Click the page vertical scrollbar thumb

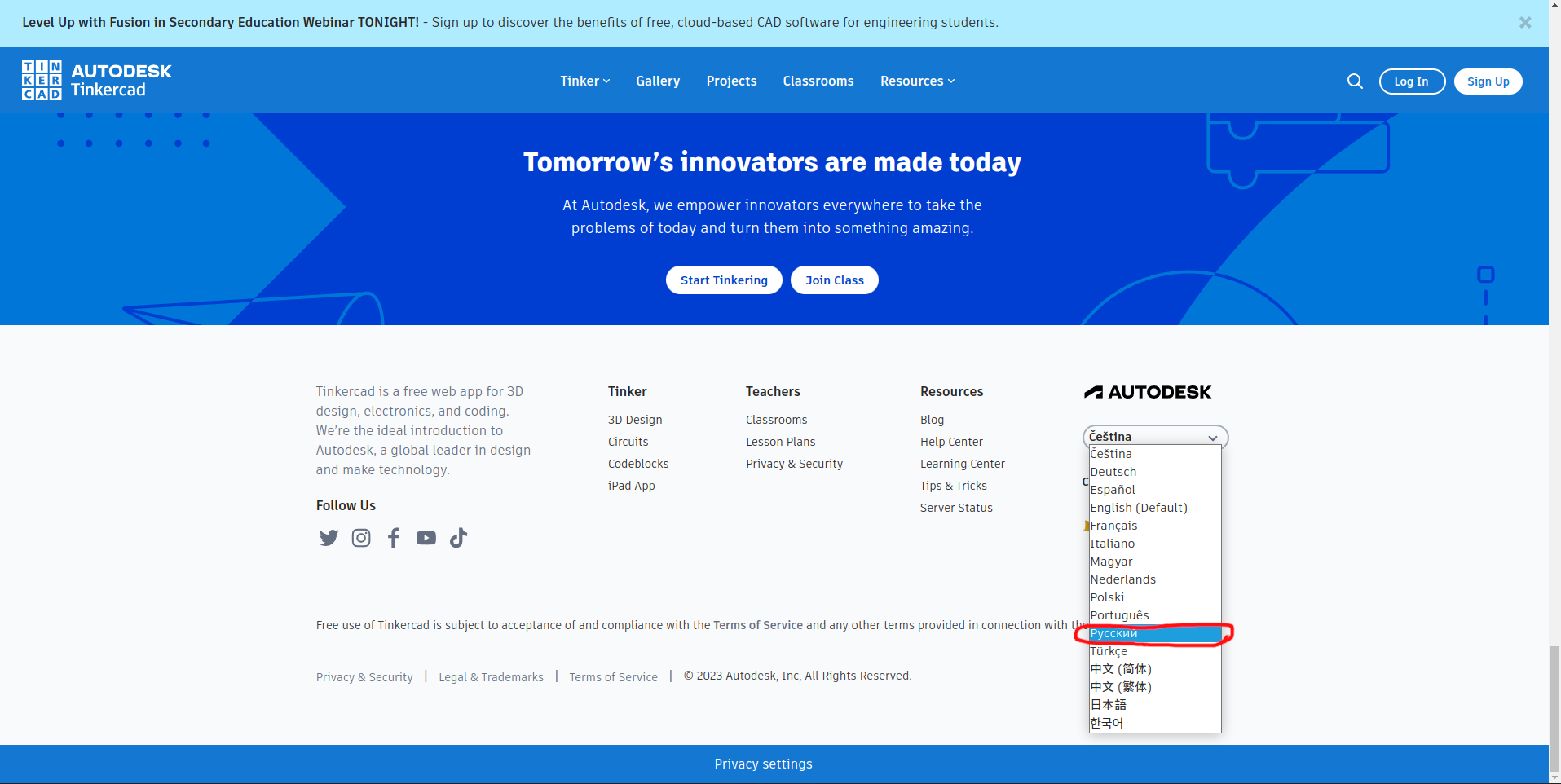tap(1554, 708)
